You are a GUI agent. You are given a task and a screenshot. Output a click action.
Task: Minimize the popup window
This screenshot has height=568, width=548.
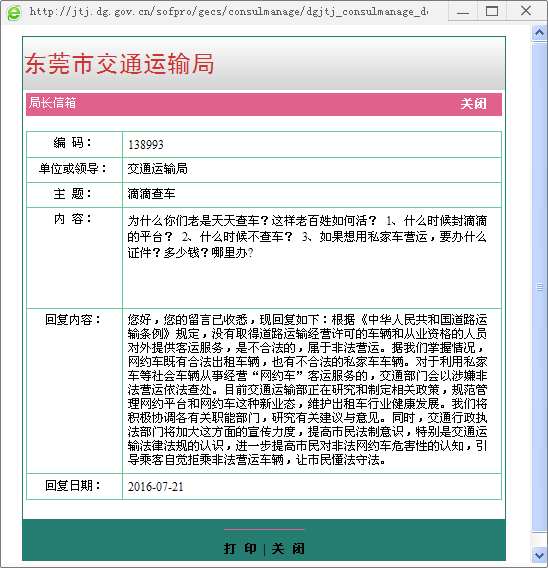point(463,11)
